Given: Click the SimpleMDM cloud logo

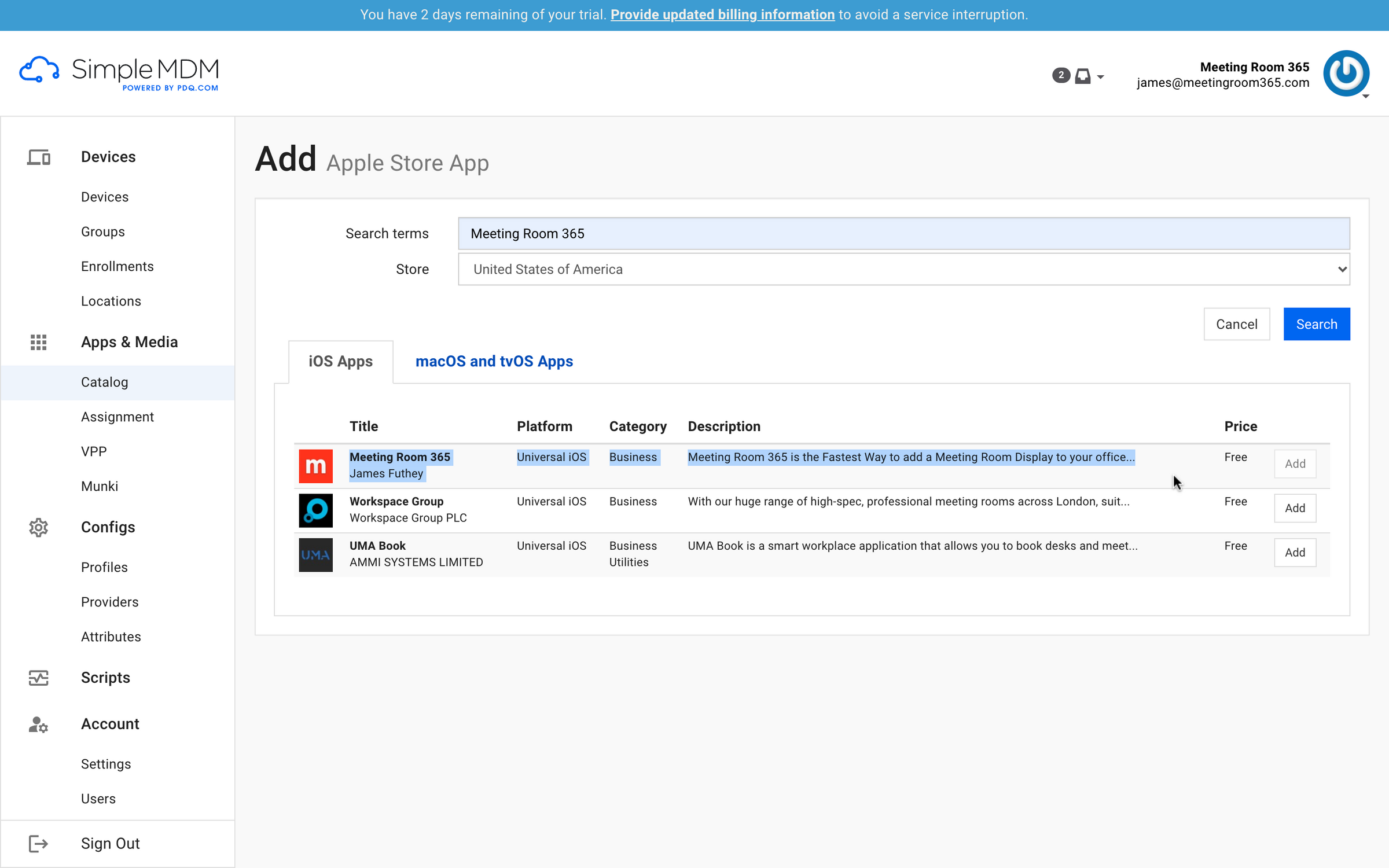Looking at the screenshot, I should 38,69.
